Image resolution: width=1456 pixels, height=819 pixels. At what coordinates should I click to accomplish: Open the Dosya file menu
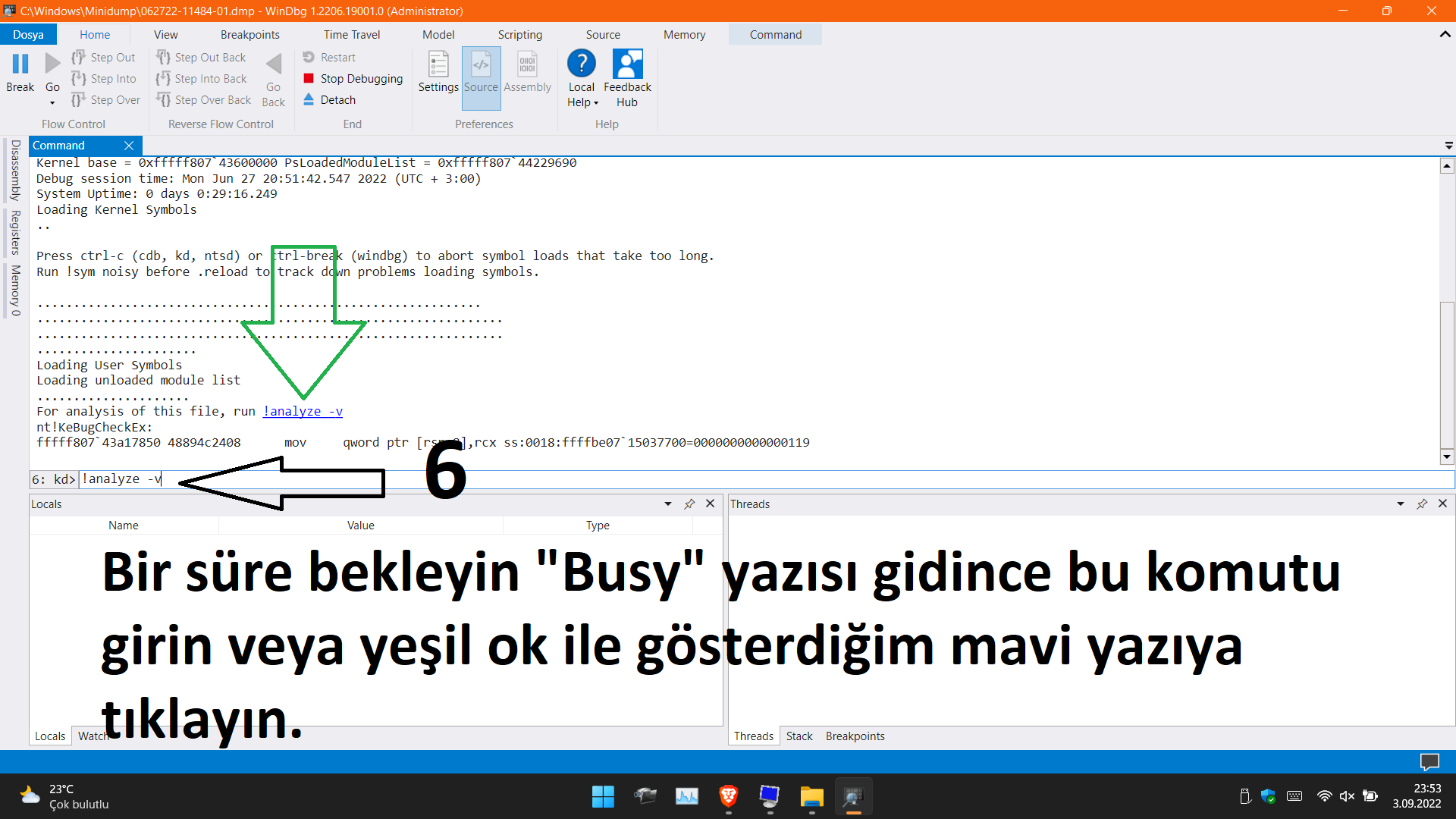pos(28,35)
